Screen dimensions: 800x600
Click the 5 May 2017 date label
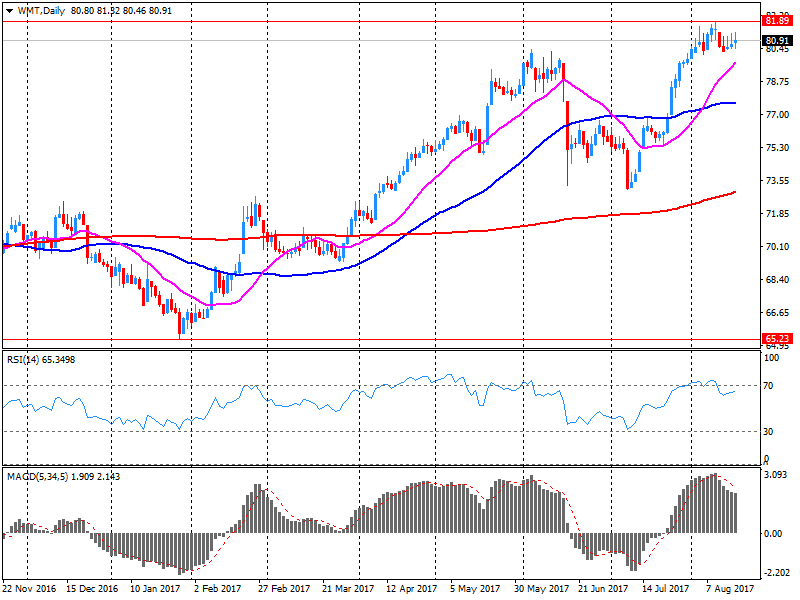(x=474, y=588)
